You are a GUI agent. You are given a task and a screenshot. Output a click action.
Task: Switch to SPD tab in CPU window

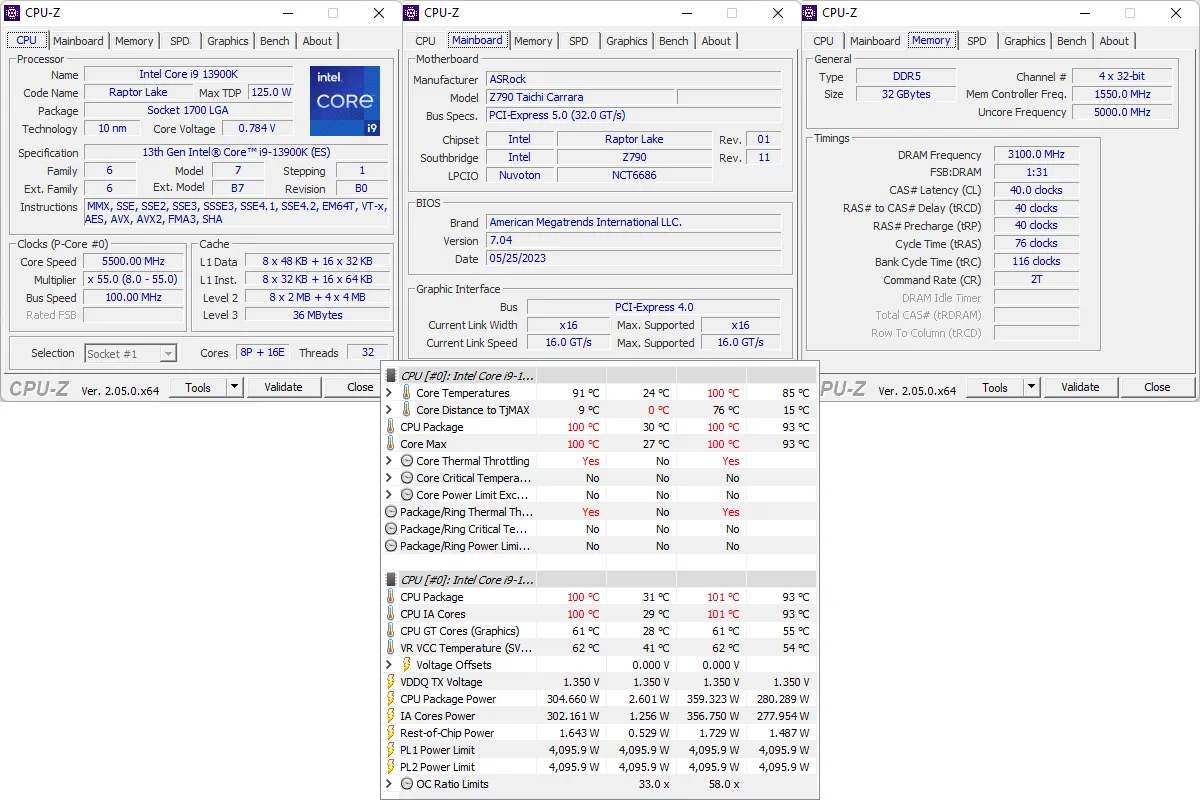point(179,41)
